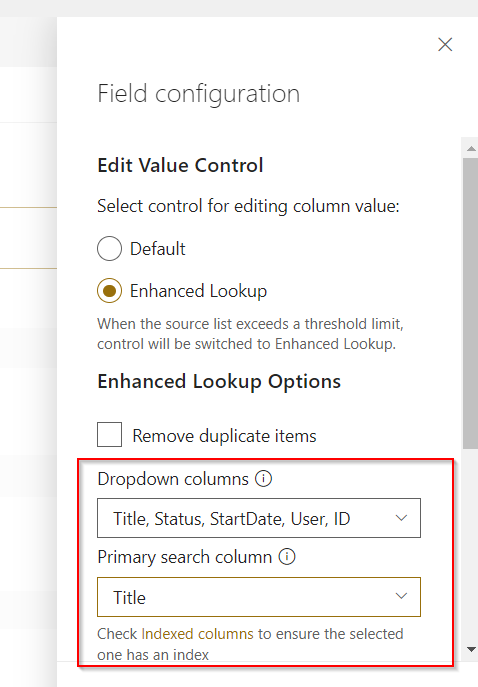This screenshot has width=478, height=687.
Task: Open the Primary search column Title dropdown
Action: point(259,597)
